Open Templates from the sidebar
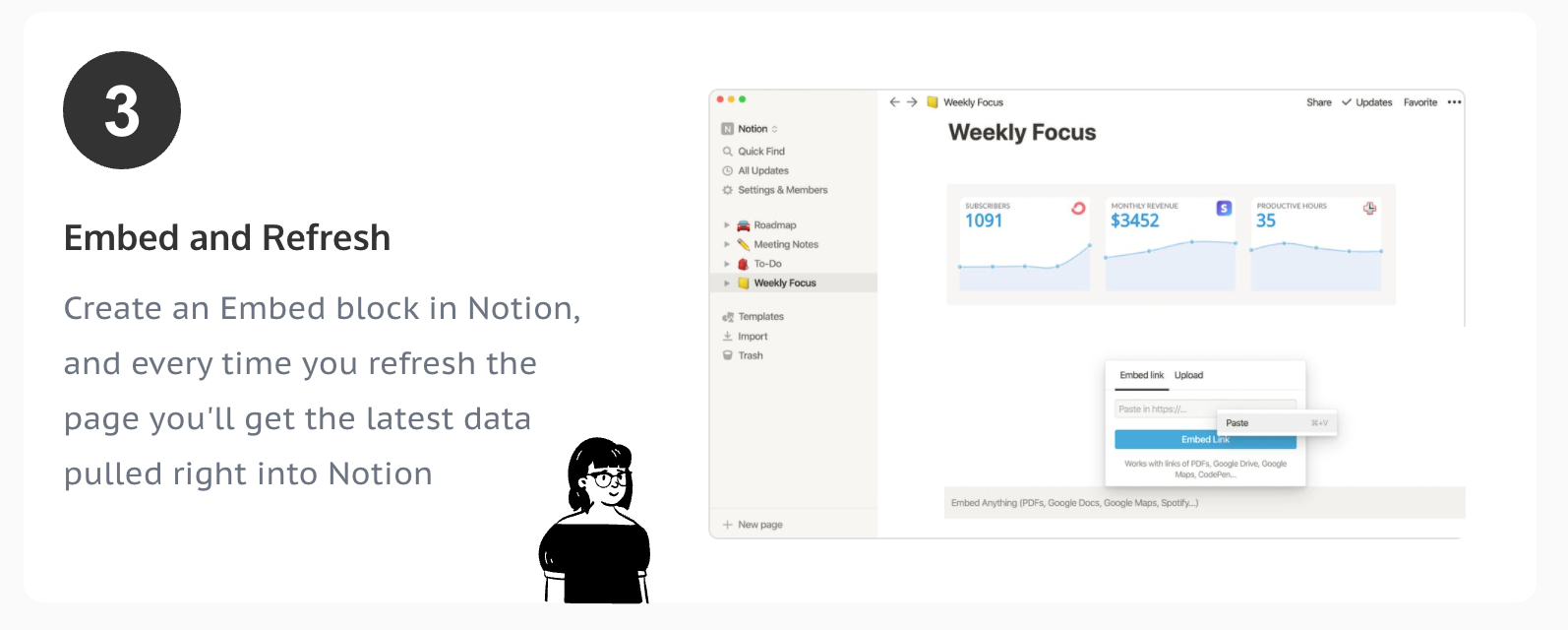 coord(761,316)
